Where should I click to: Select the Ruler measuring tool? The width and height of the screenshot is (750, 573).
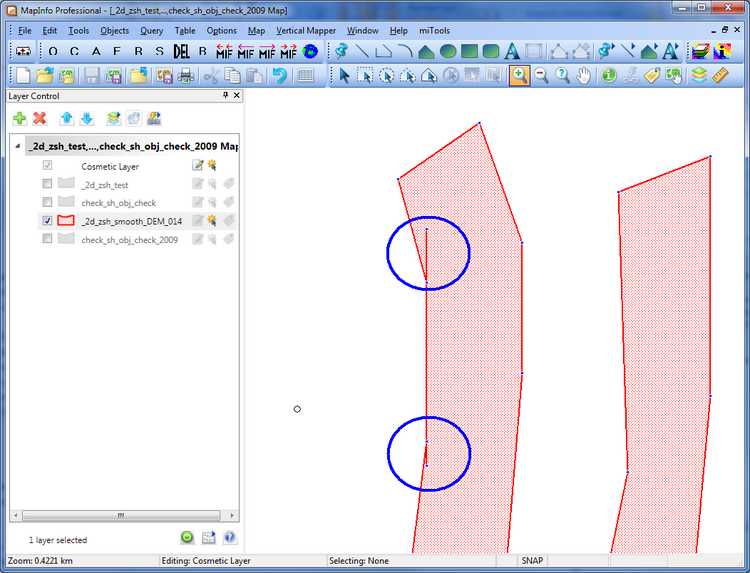pos(718,76)
